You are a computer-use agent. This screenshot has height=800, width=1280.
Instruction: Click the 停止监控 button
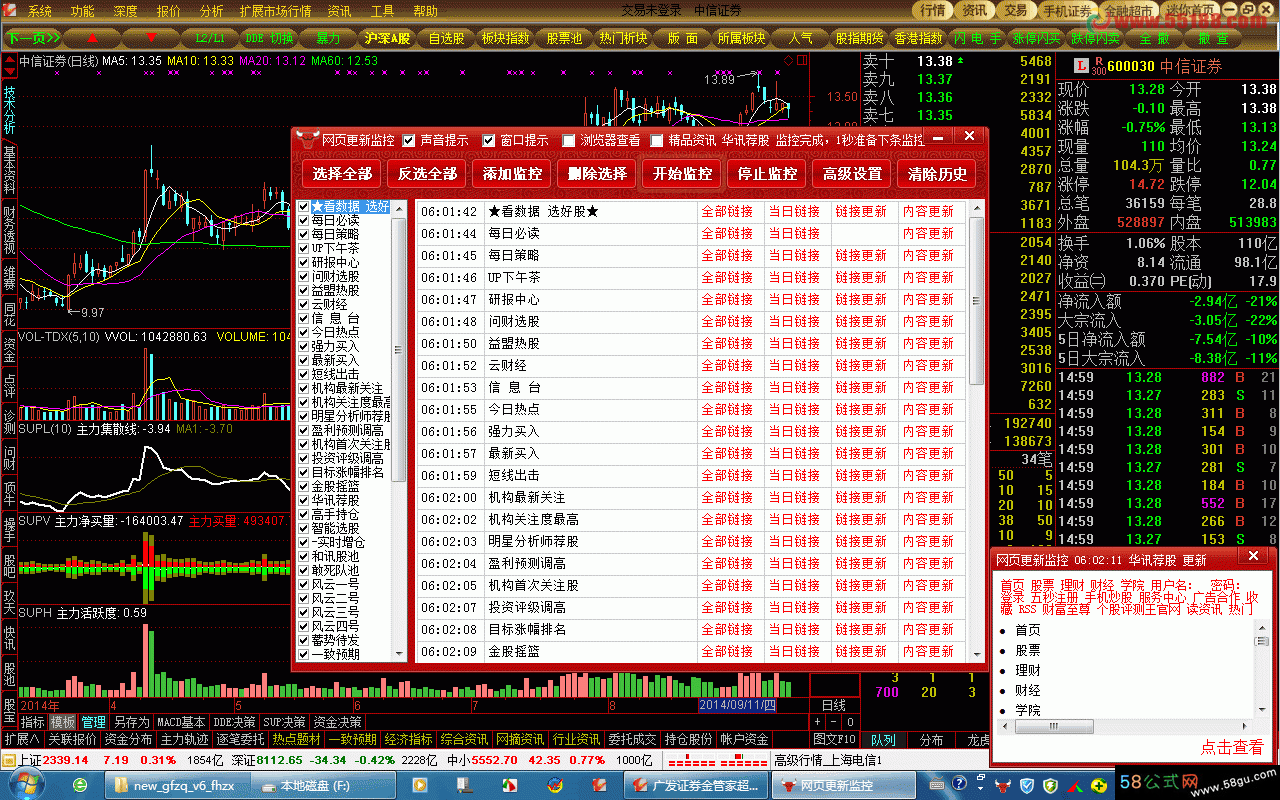[x=767, y=173]
